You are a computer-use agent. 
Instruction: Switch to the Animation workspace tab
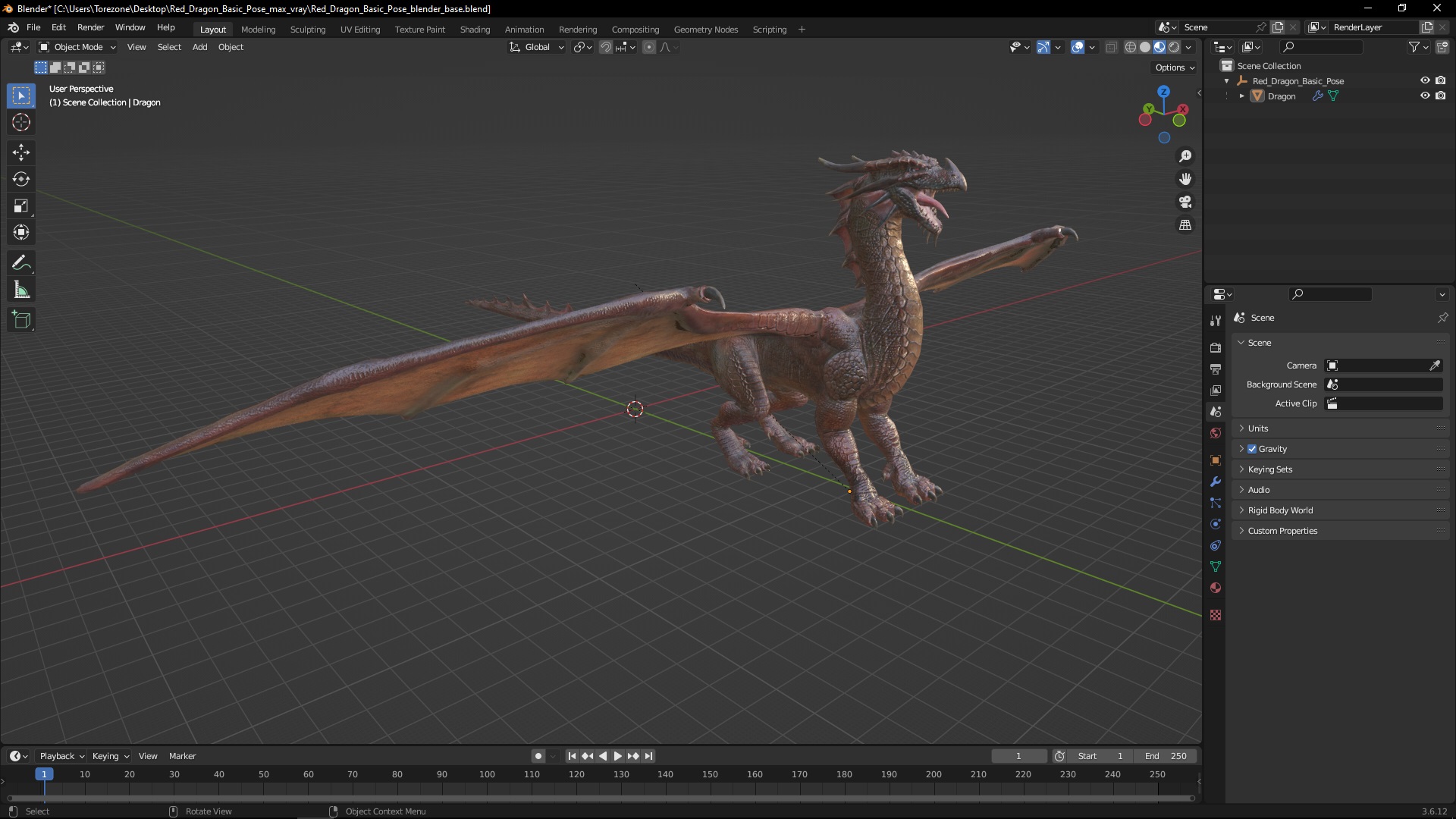click(524, 30)
